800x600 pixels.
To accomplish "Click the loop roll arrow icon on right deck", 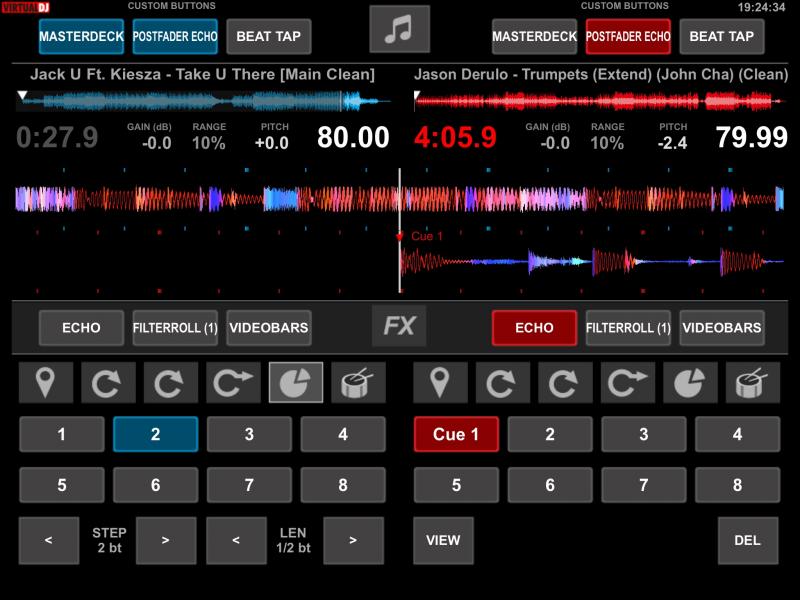I will (x=627, y=382).
